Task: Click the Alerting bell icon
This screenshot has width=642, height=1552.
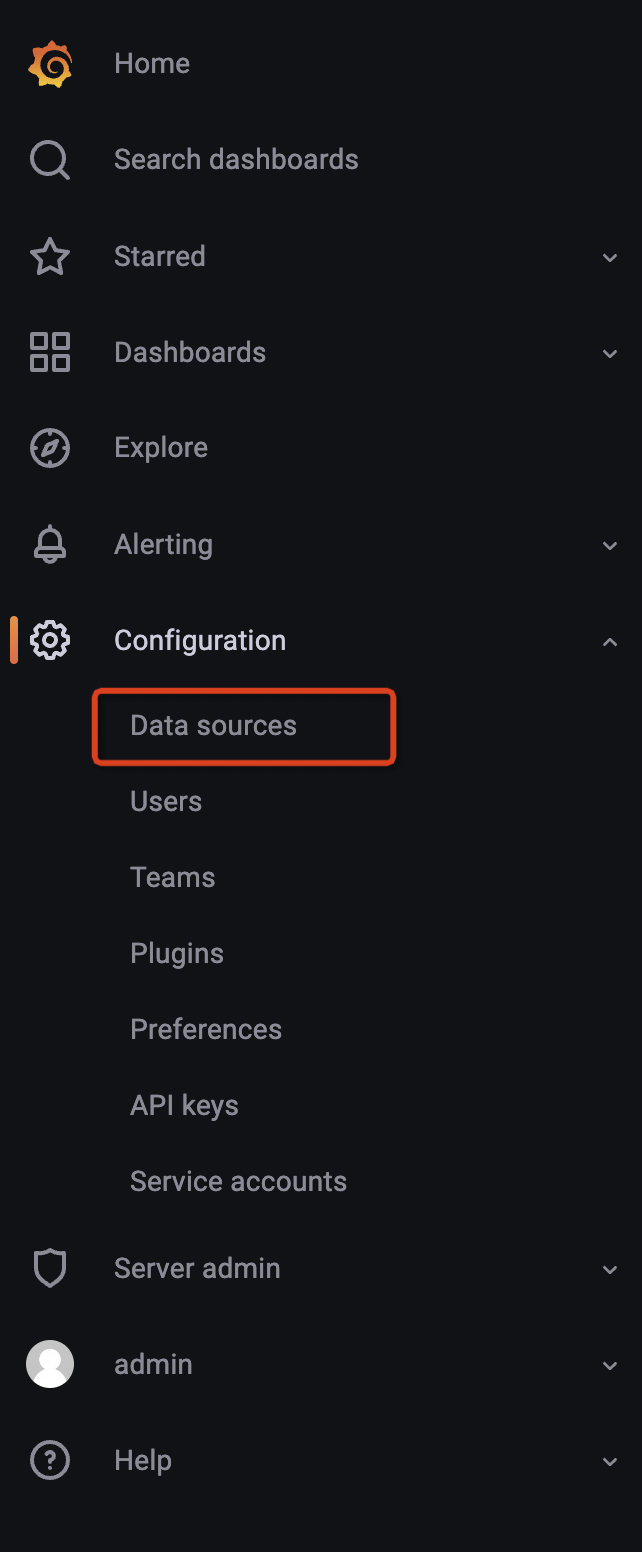Action: click(x=50, y=545)
